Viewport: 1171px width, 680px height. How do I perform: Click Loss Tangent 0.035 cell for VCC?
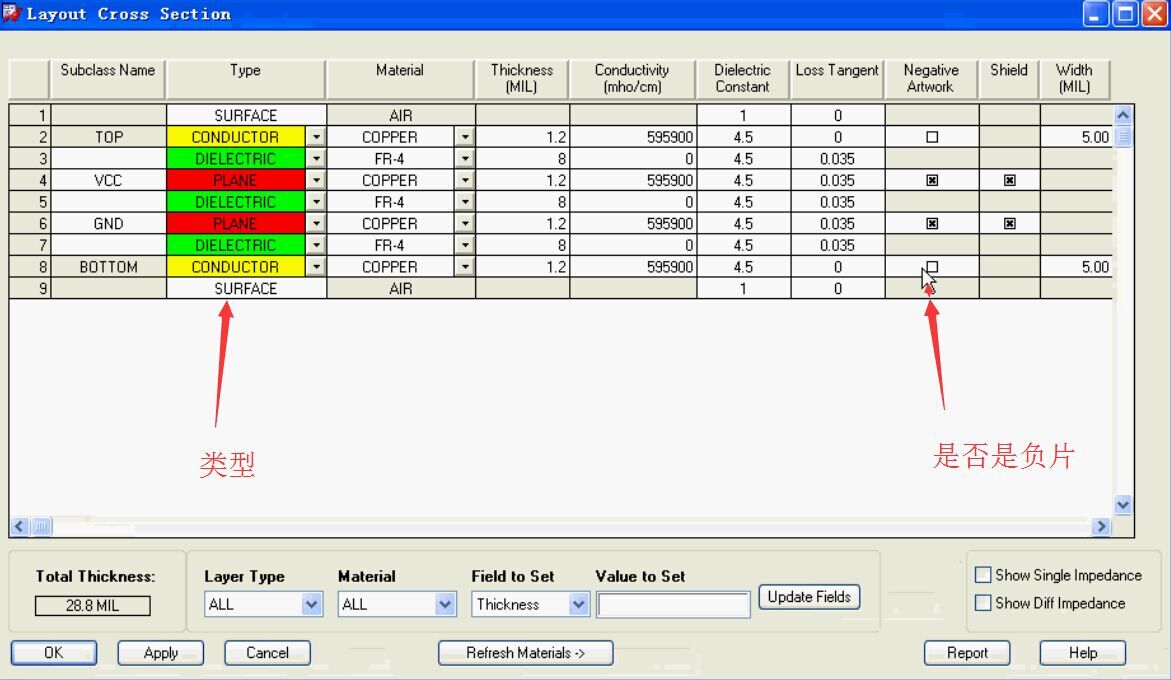click(x=838, y=181)
